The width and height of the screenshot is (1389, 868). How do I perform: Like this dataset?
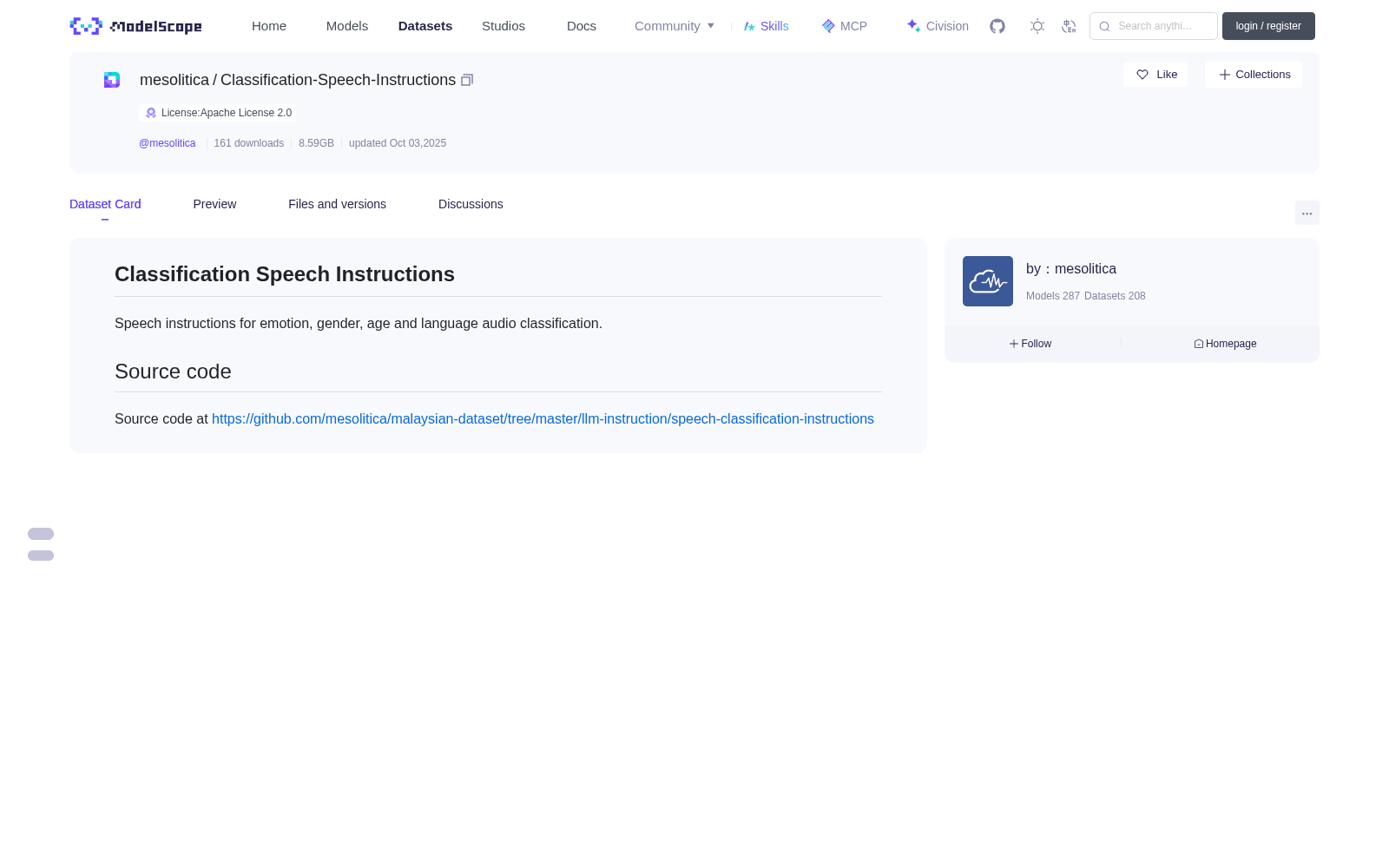click(1155, 75)
